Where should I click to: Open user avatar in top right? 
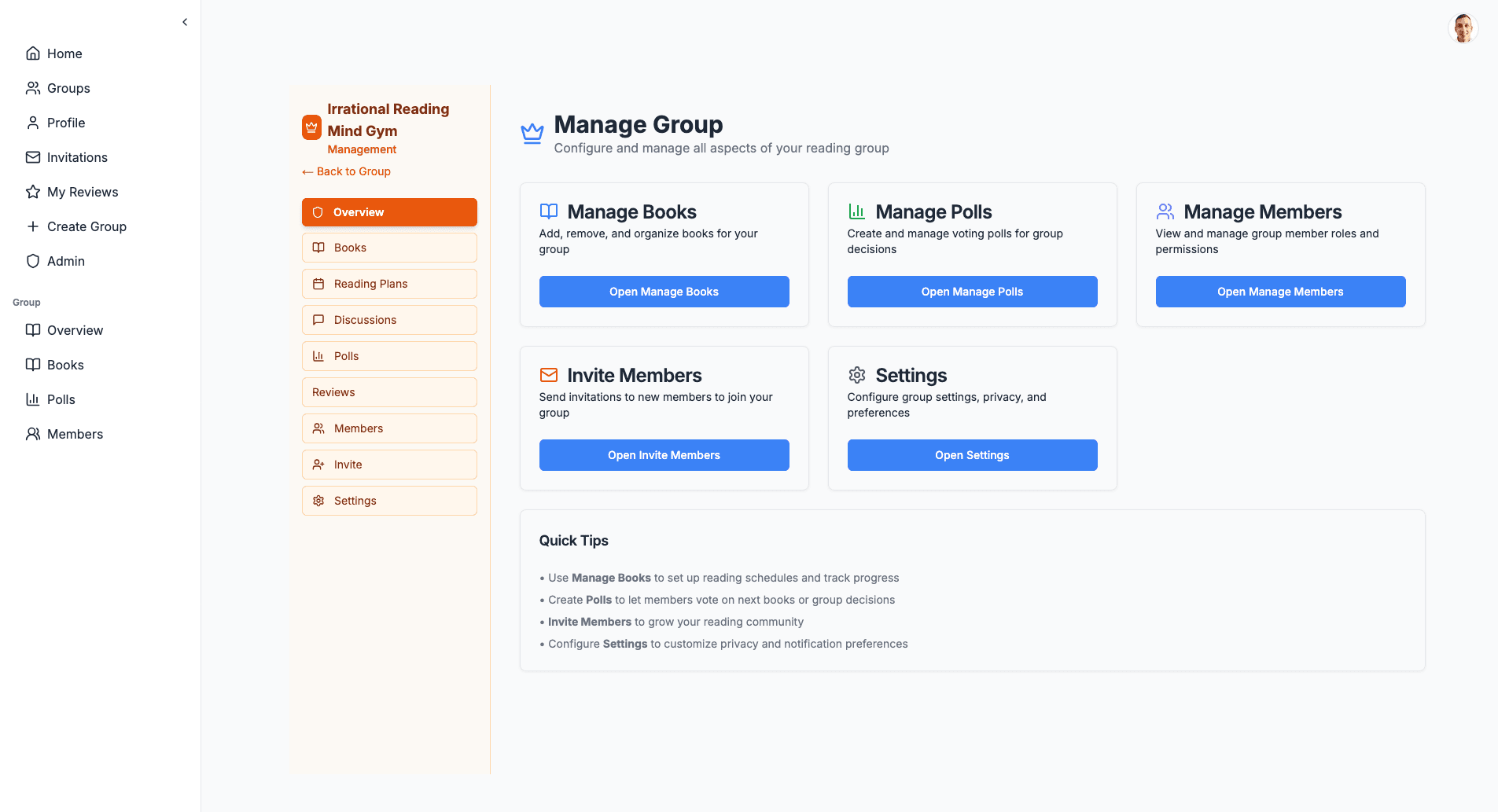coord(1463,28)
